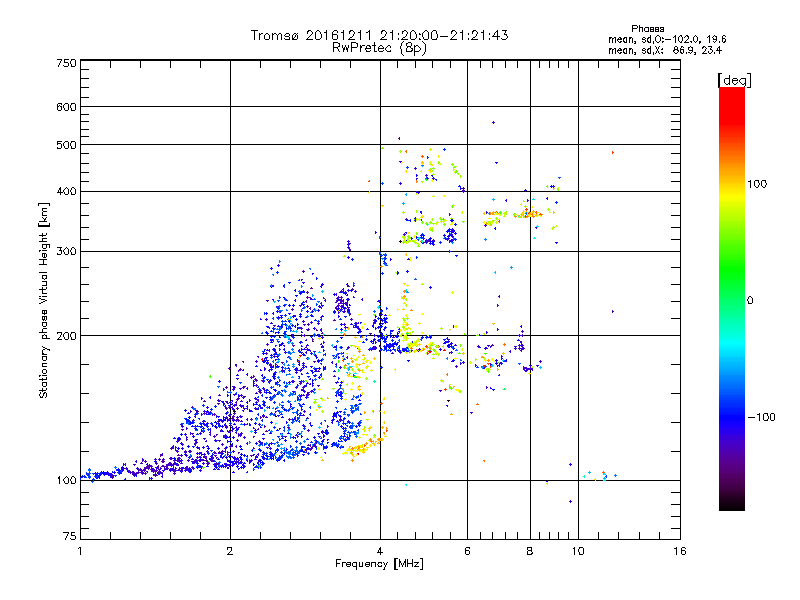Select the 'RwPretec (8p)' subtitle
Viewport: 800px width, 600px height.
pos(379,48)
